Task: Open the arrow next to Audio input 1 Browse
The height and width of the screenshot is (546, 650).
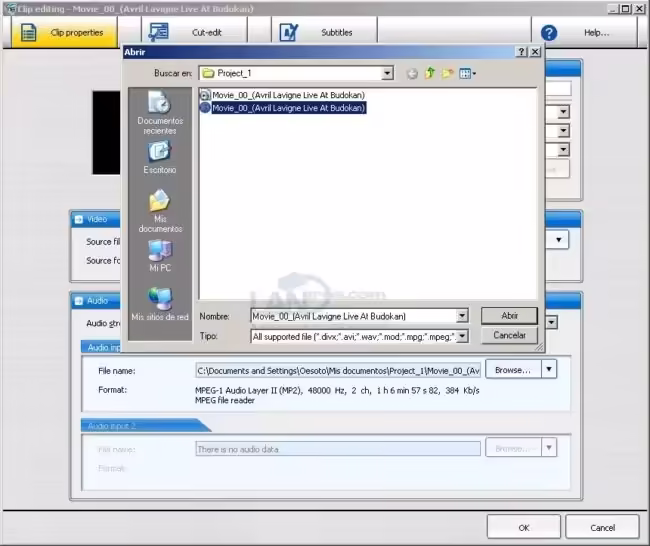Action: [549, 369]
